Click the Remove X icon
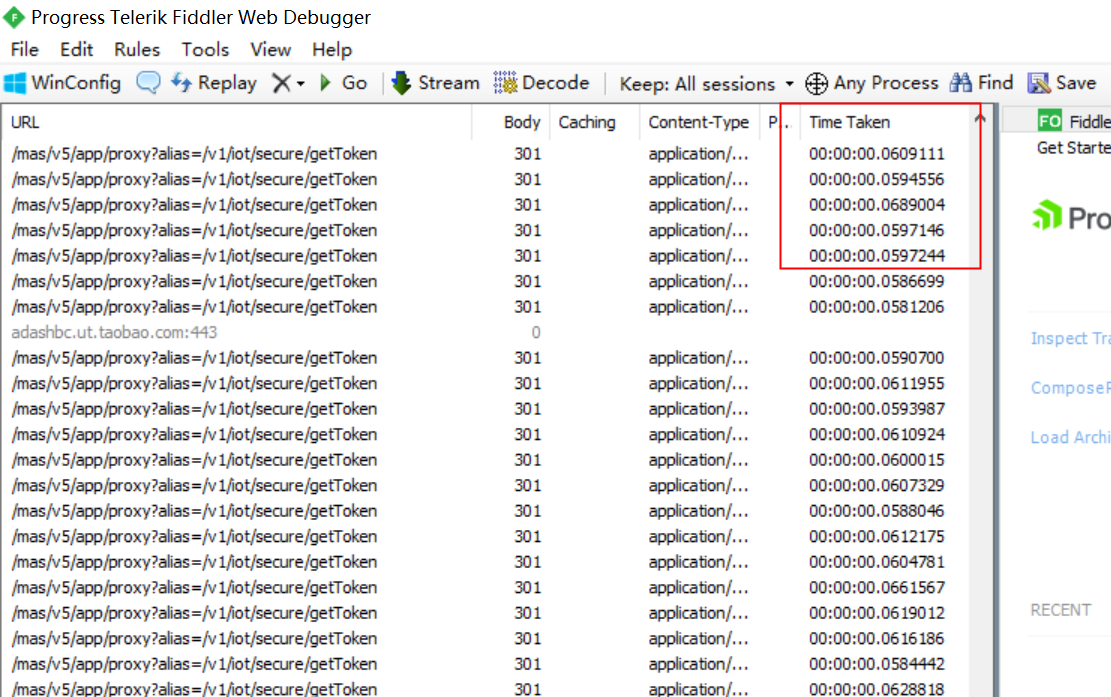 (x=281, y=84)
